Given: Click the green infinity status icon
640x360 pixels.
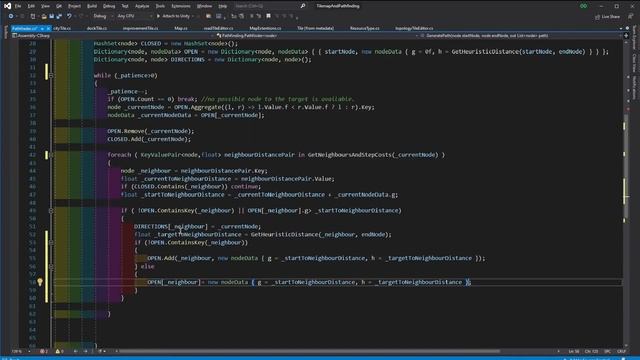Looking at the screenshot, I should (584, 6).
